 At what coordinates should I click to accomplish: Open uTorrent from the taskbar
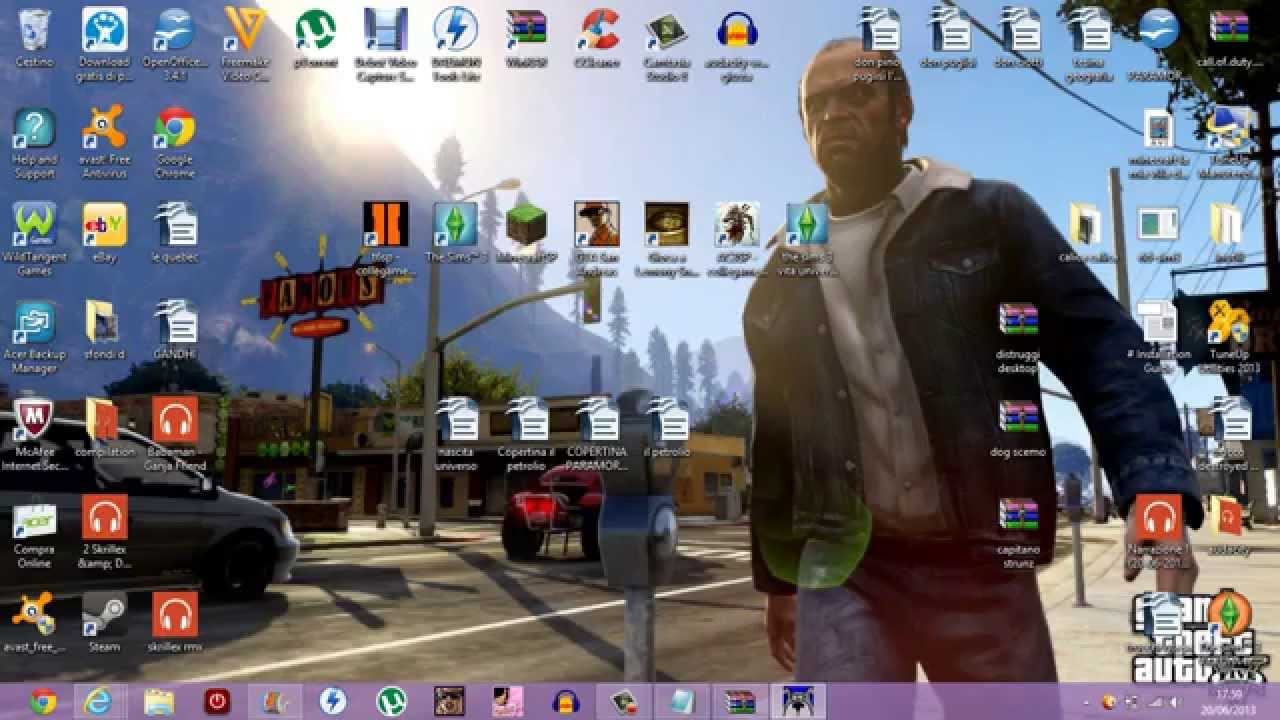[391, 701]
